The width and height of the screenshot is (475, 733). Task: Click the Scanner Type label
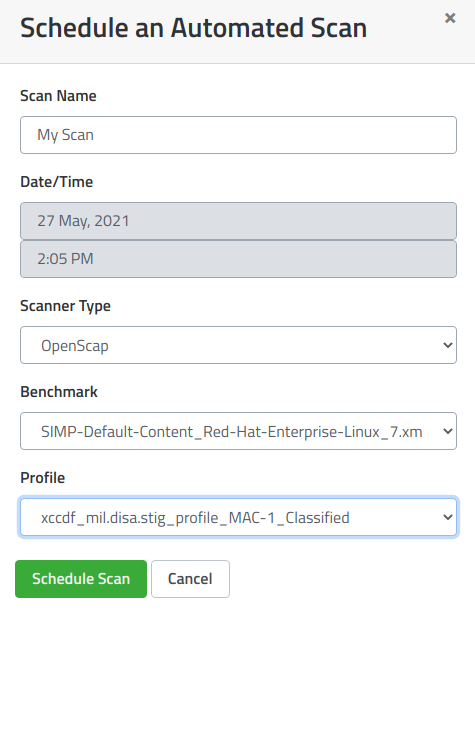click(65, 306)
